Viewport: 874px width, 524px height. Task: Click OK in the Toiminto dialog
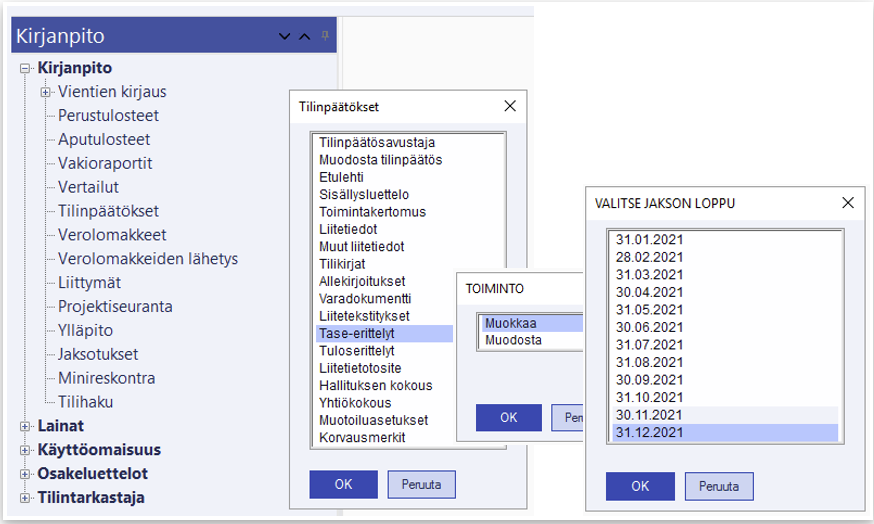[508, 416]
